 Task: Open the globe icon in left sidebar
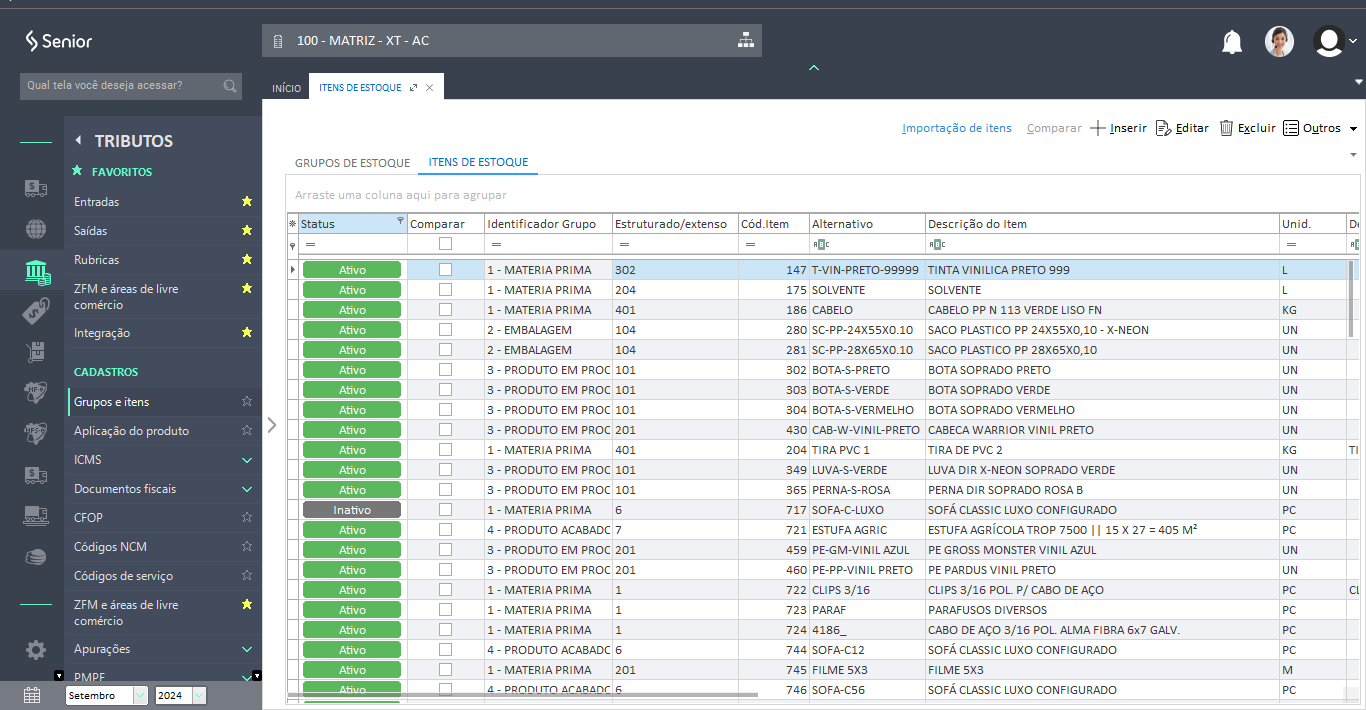(x=36, y=229)
